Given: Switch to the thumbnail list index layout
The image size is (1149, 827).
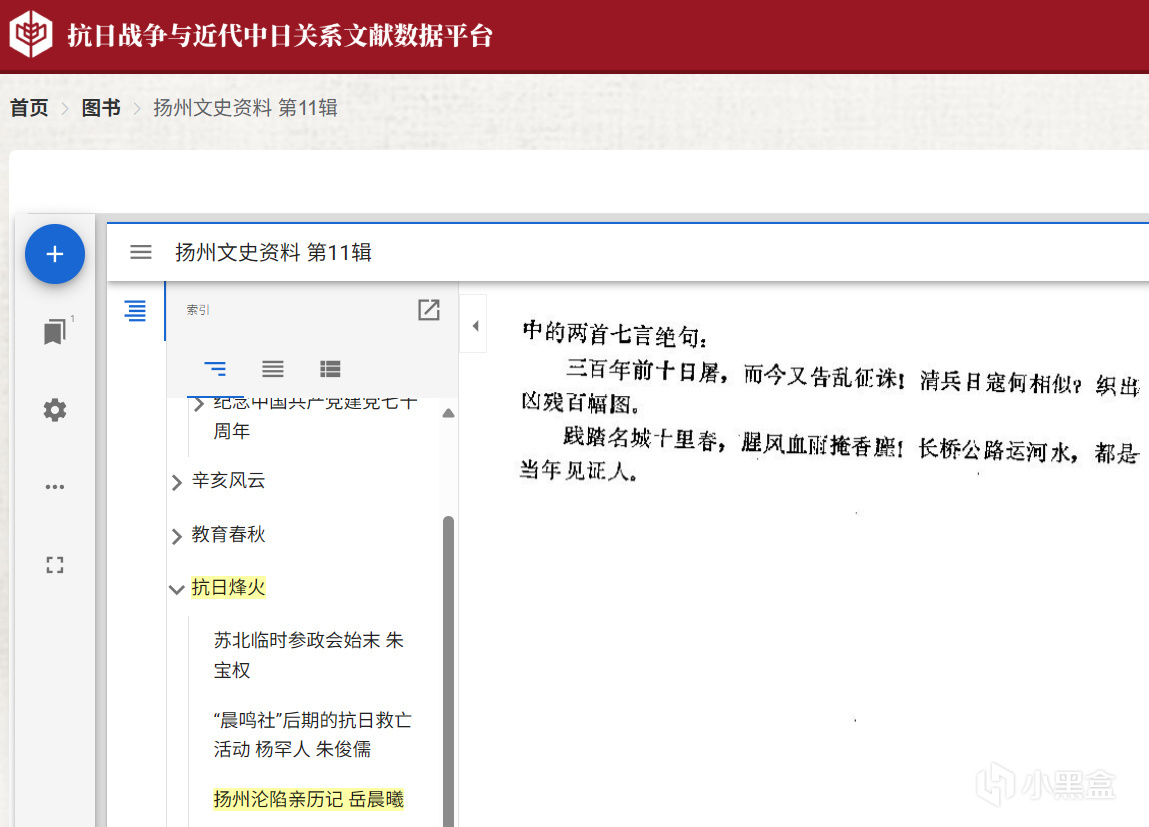Looking at the screenshot, I should pos(330,369).
